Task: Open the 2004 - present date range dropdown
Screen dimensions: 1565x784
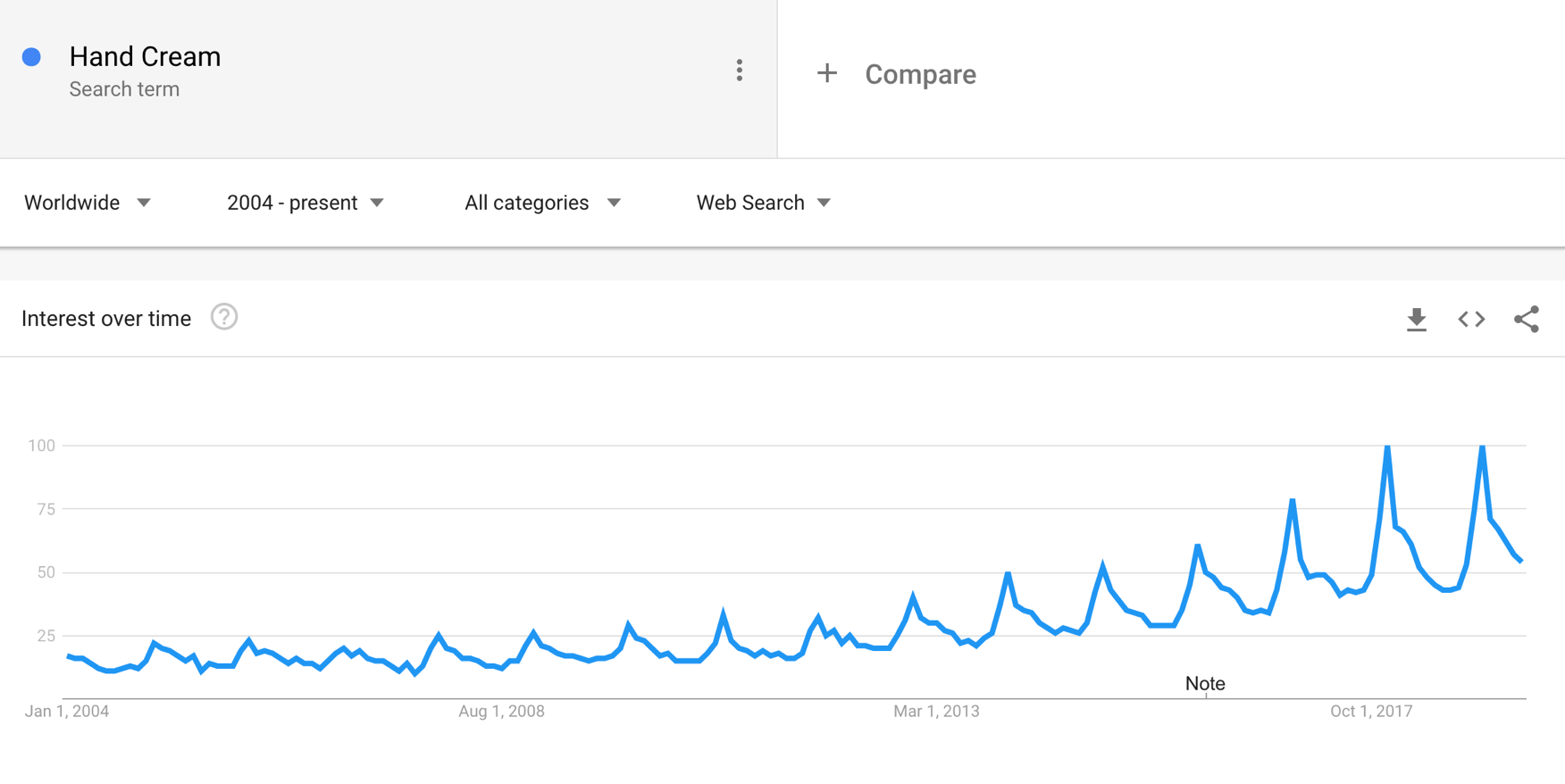Action: click(305, 203)
